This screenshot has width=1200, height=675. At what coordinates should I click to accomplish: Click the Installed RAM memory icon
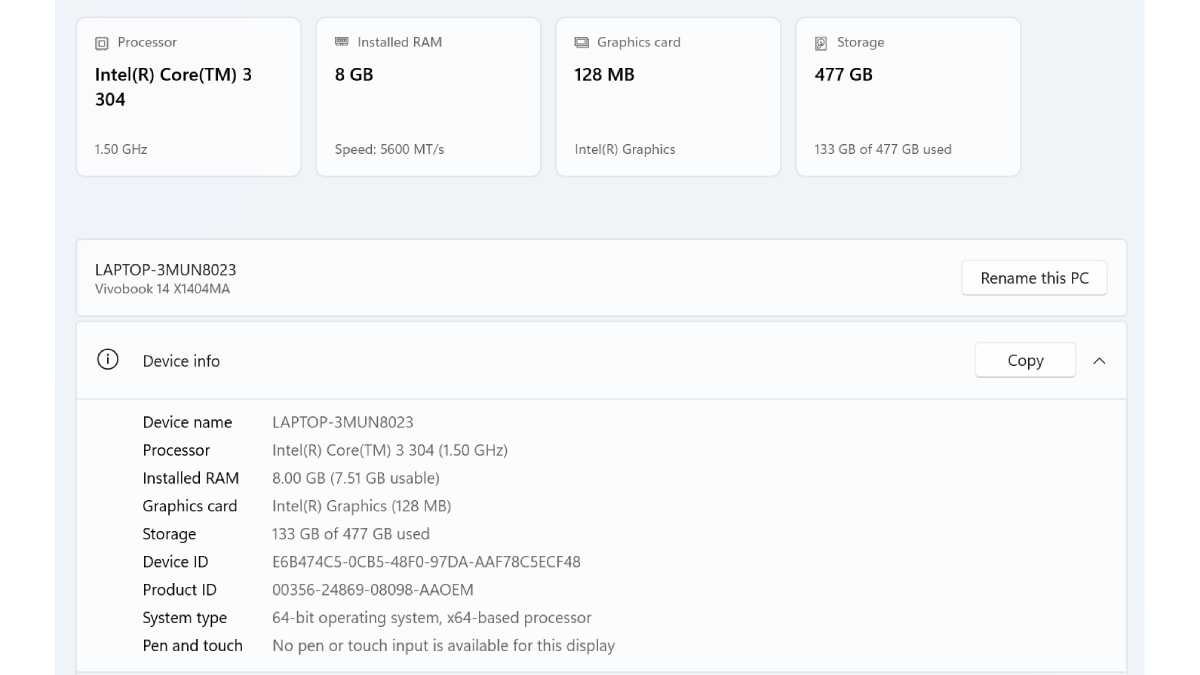coord(342,42)
